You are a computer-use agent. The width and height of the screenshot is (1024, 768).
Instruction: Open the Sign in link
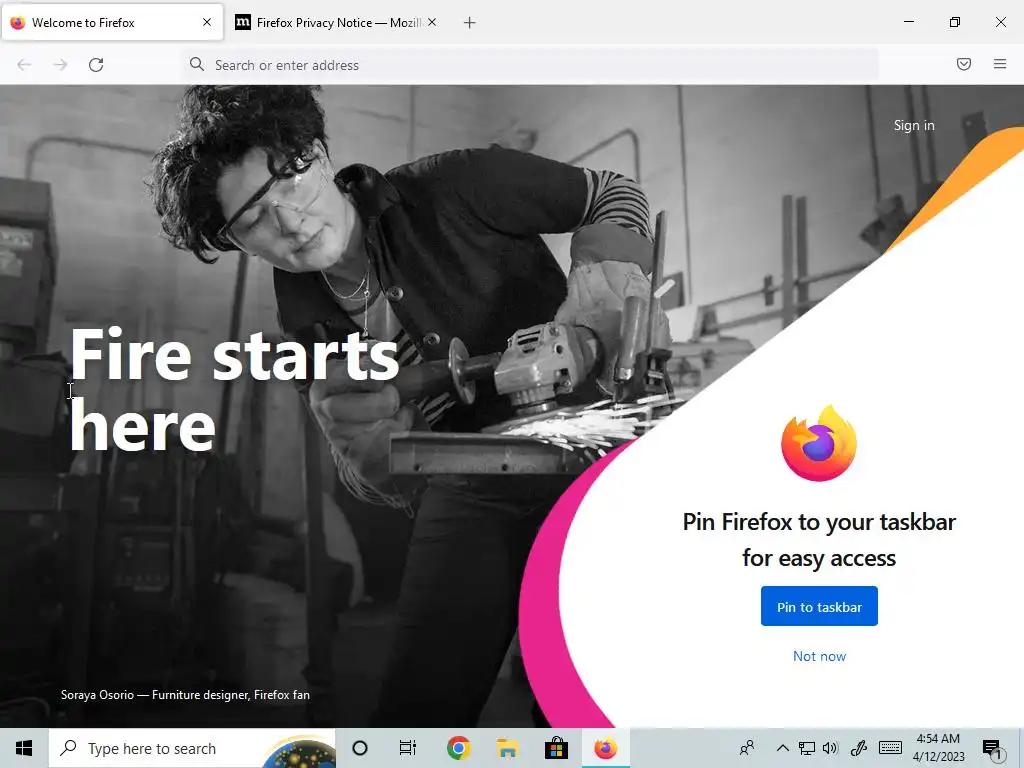[914, 125]
